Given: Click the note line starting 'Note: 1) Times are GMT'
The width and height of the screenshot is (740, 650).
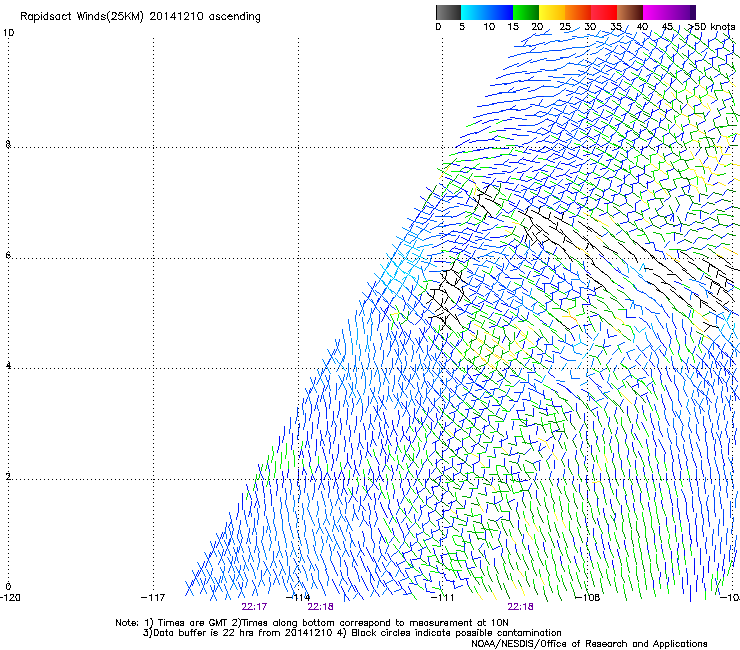Looking at the screenshot, I should (312, 623).
